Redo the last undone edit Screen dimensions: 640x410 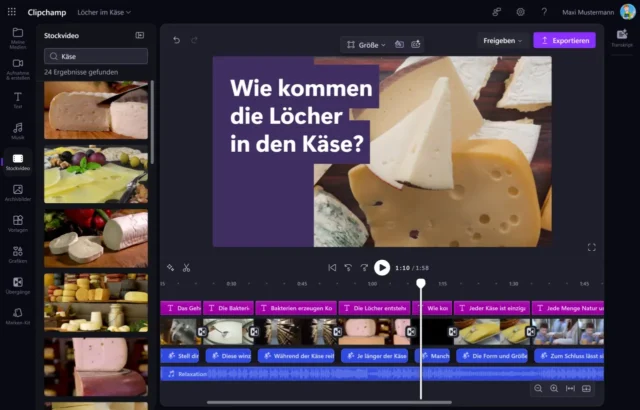pos(194,40)
